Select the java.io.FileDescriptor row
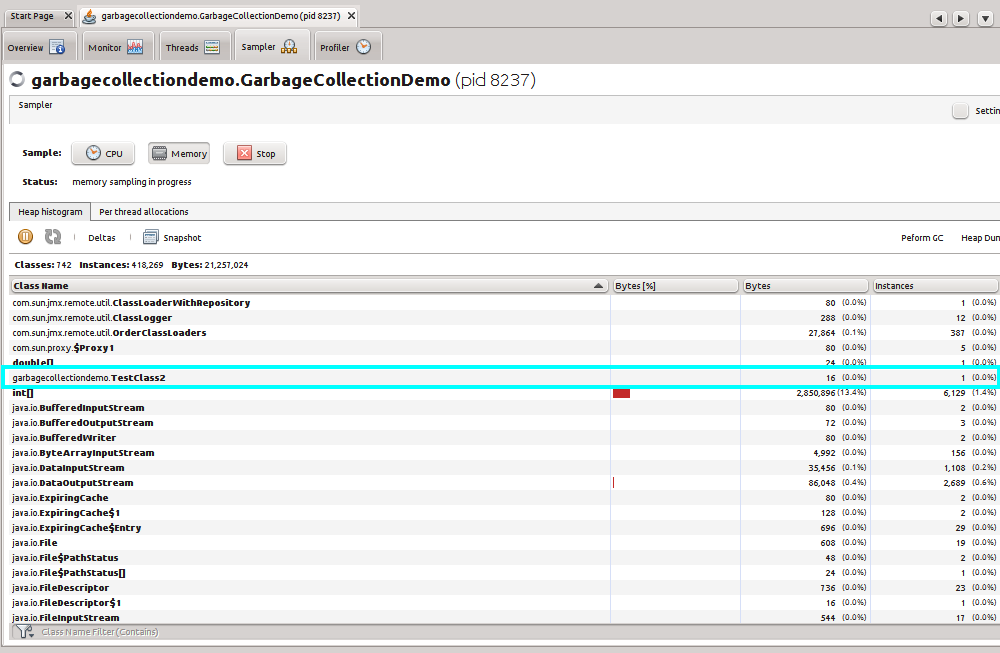The width and height of the screenshot is (1000, 653). point(504,587)
